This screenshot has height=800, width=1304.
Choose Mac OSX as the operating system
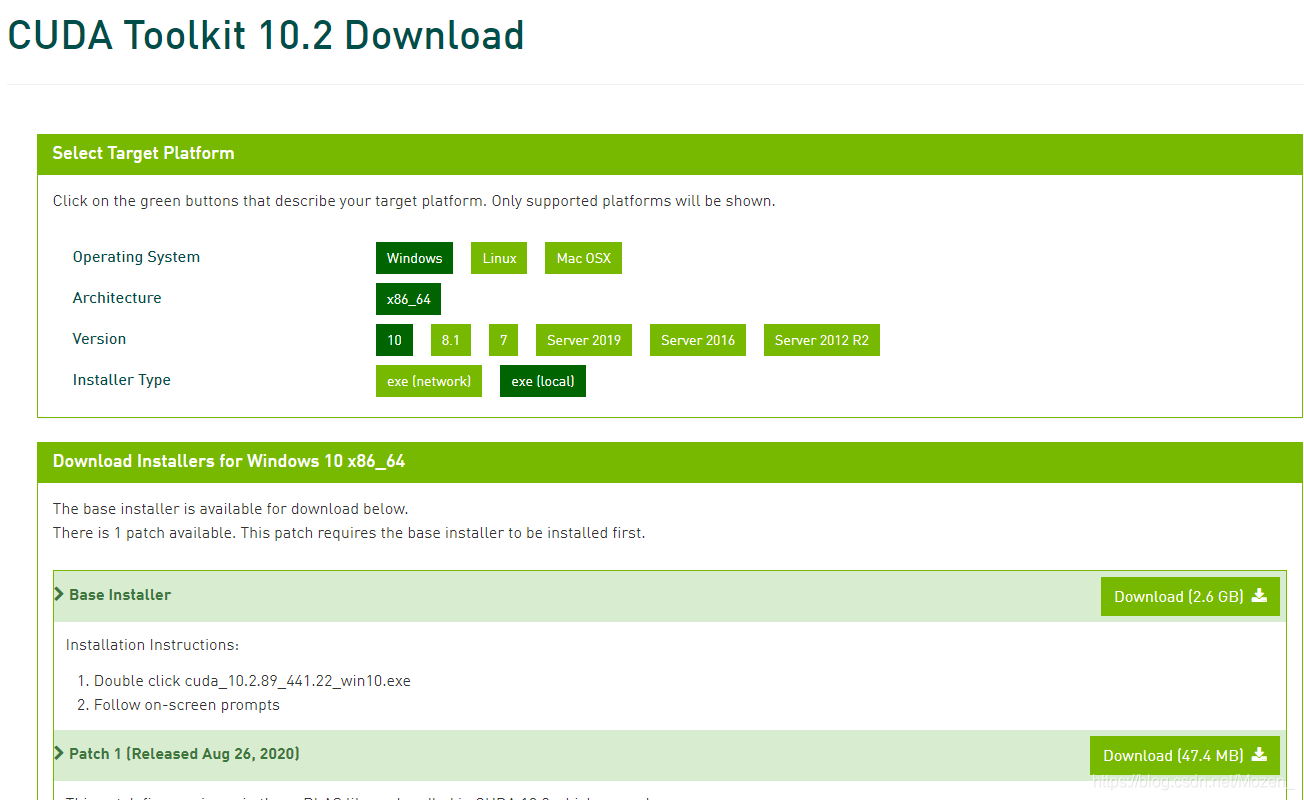tap(583, 258)
